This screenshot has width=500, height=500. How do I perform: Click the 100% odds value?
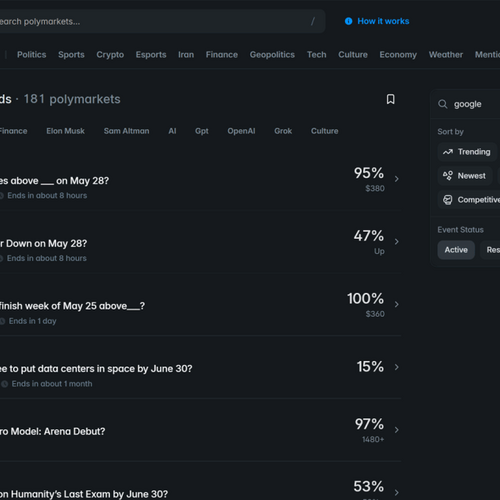pos(365,298)
